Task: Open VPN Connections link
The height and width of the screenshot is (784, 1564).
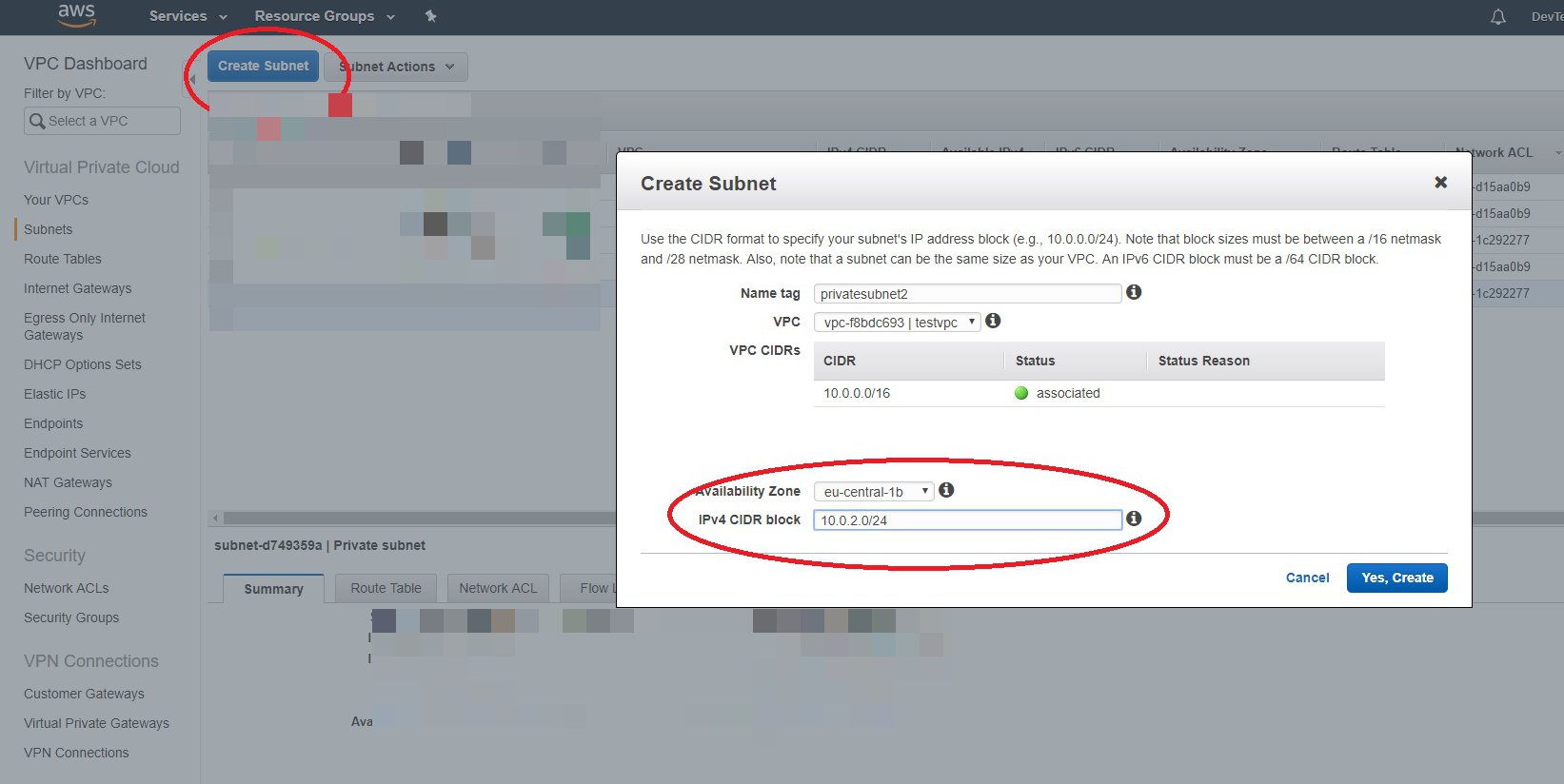Action: [76, 753]
